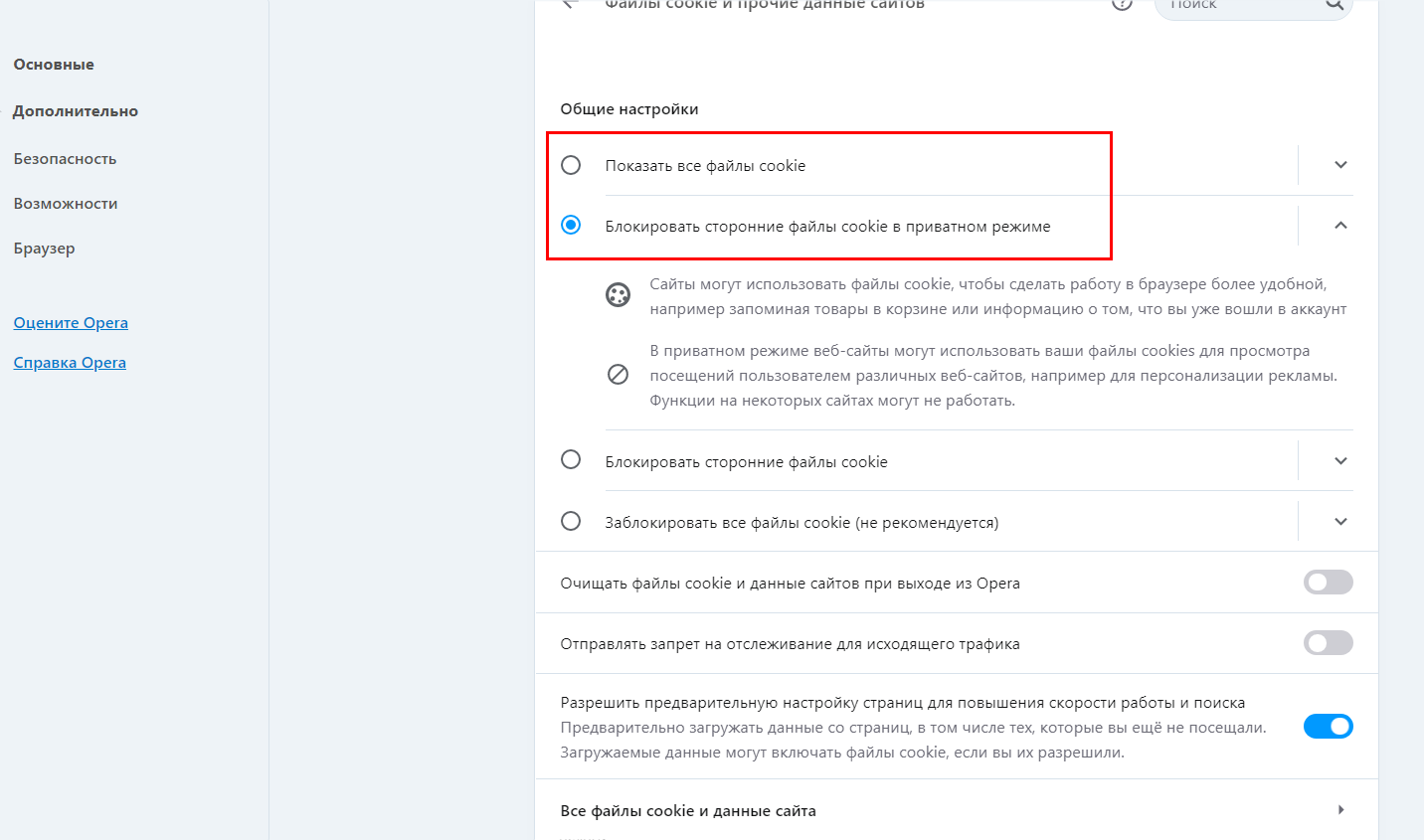Click the magnifier icon in the search field
The width and height of the screenshot is (1424, 840).
click(x=1334, y=5)
